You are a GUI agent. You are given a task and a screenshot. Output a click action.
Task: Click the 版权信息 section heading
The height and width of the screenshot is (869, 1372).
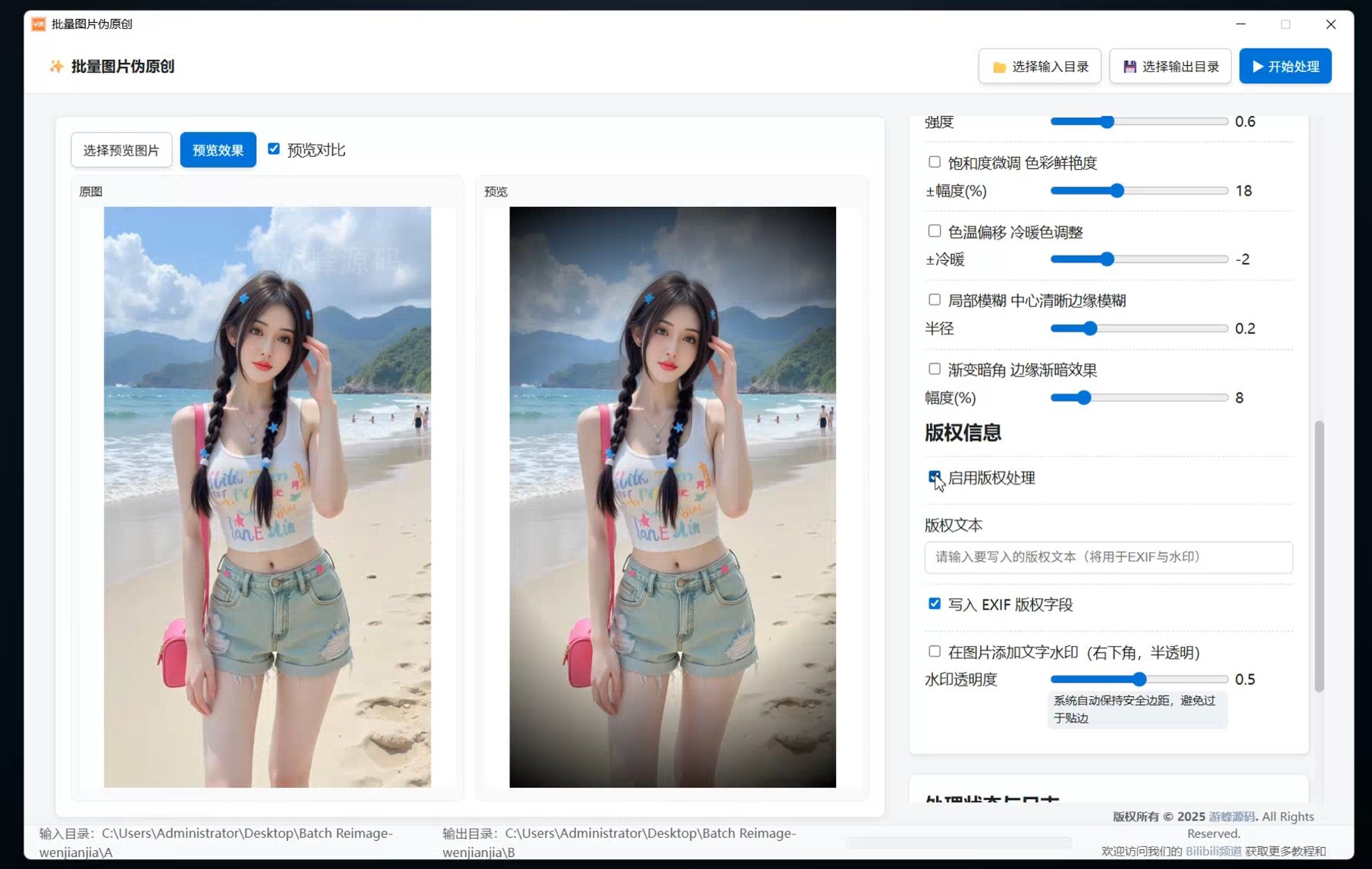[x=963, y=433]
